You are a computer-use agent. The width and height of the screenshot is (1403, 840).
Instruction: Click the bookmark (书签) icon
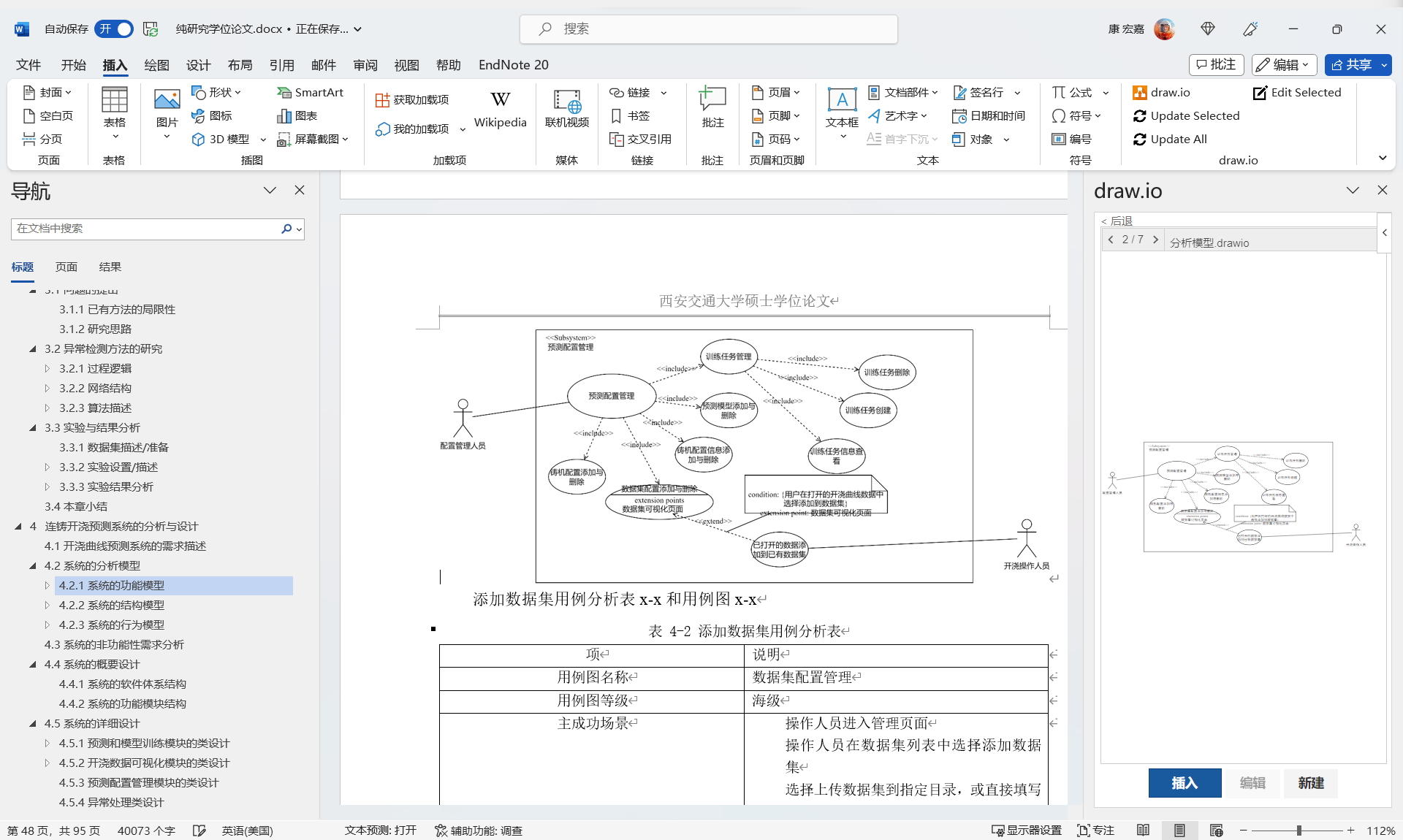click(x=616, y=115)
